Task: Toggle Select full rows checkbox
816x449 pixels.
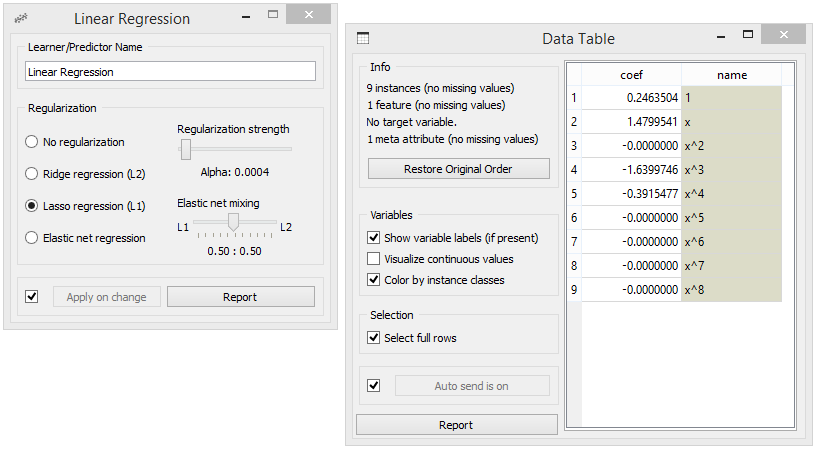Action: tap(373, 338)
